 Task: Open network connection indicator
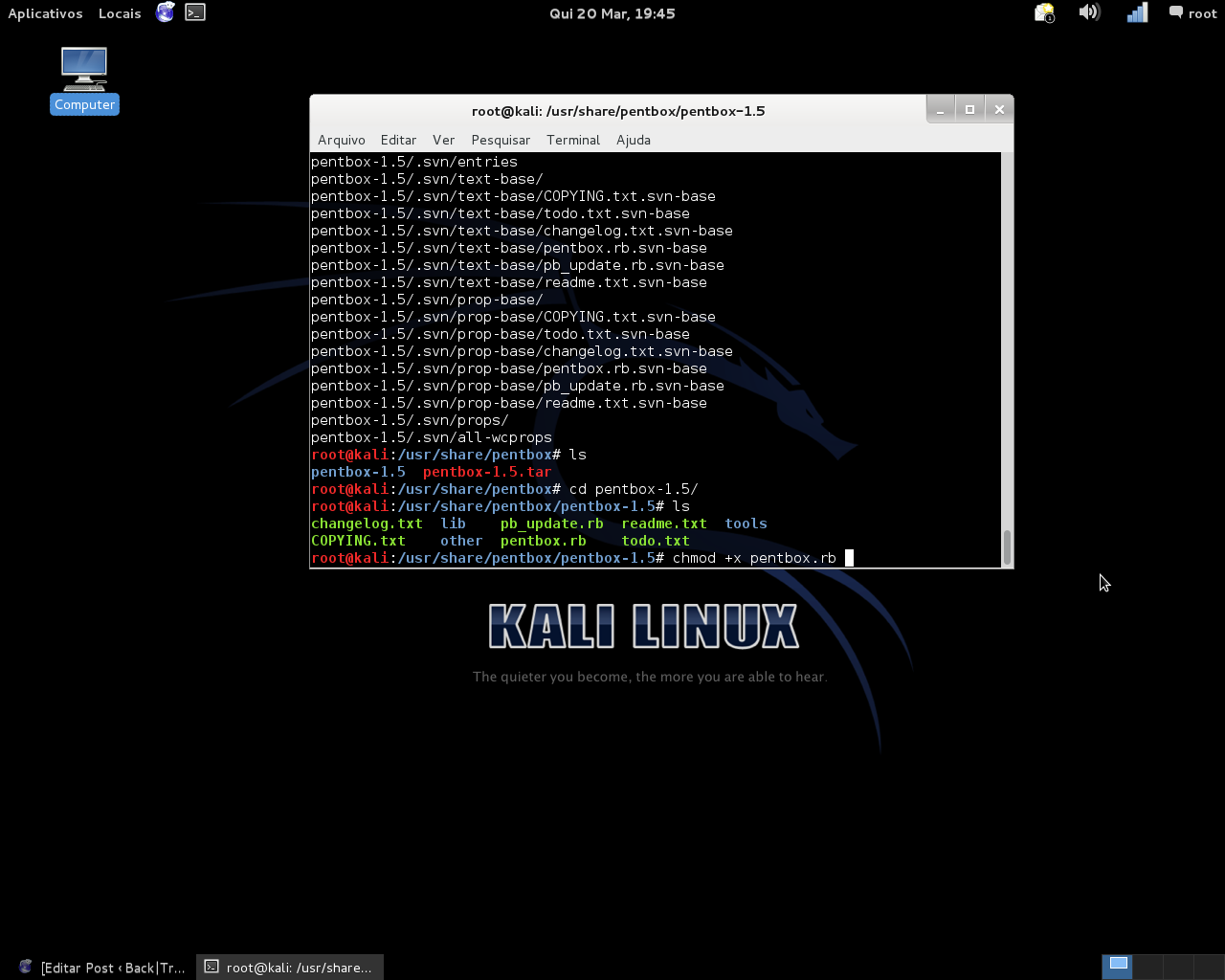point(1137,12)
